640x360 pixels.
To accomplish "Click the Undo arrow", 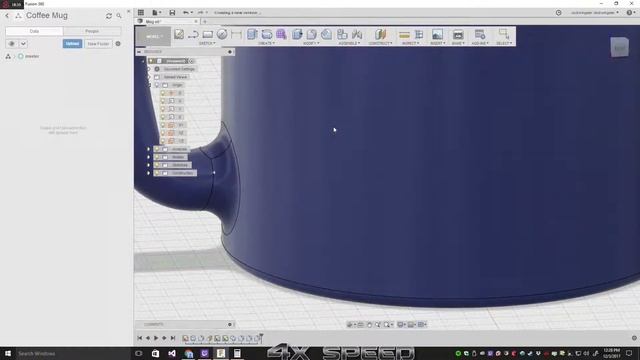I will [x=186, y=13].
